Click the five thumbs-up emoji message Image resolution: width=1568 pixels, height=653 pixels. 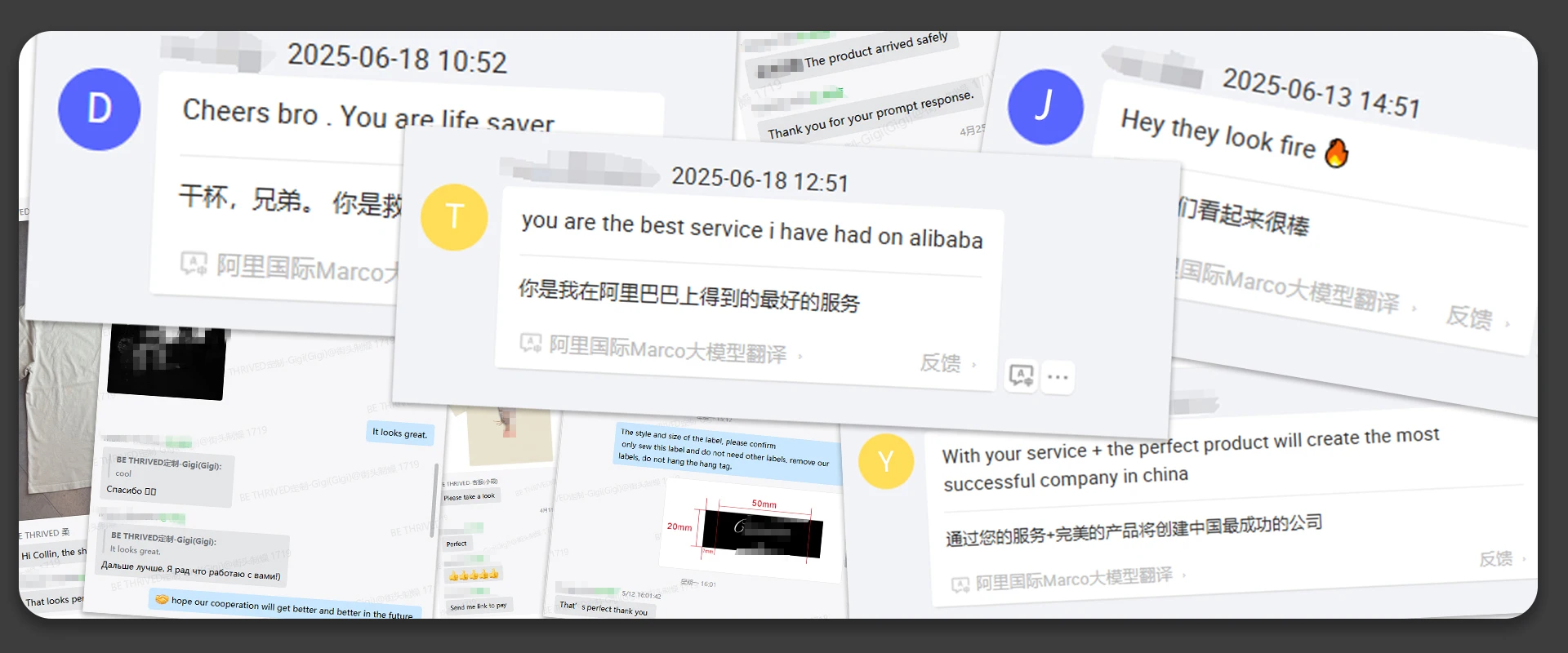point(473,575)
